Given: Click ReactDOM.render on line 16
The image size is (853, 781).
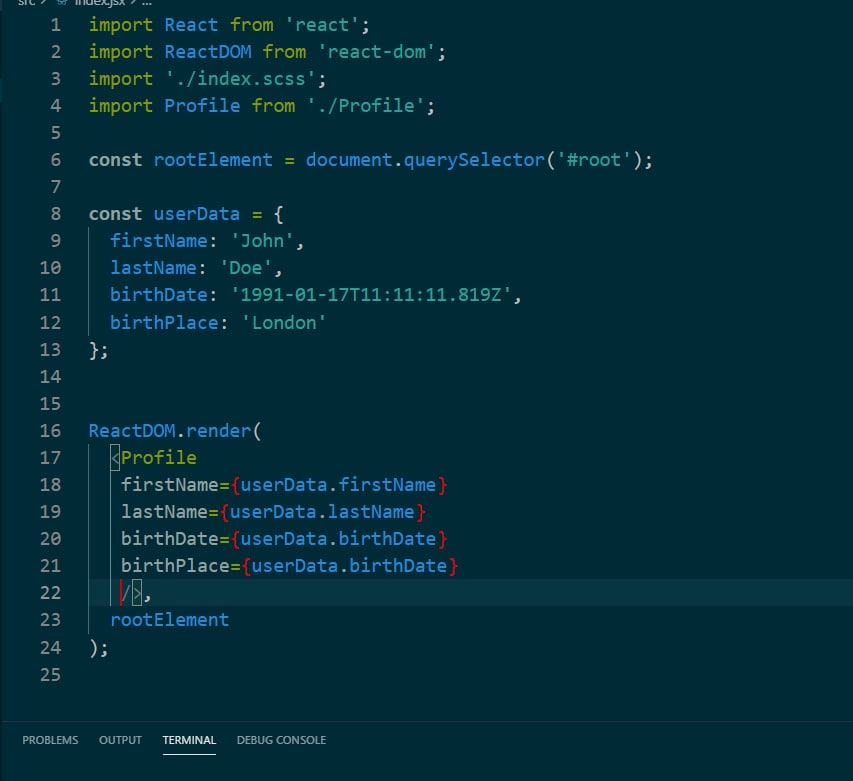Looking at the screenshot, I should tap(169, 431).
